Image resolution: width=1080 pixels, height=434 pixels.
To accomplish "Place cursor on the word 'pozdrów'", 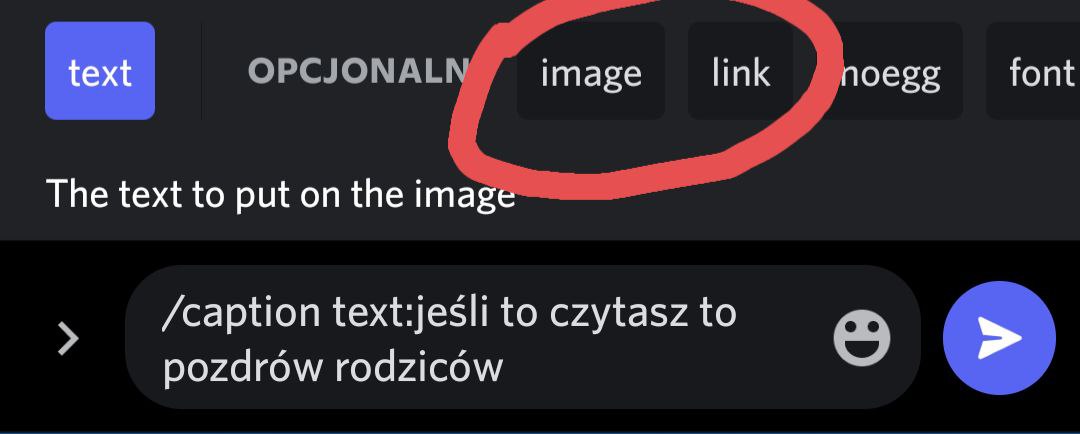I will point(243,368).
